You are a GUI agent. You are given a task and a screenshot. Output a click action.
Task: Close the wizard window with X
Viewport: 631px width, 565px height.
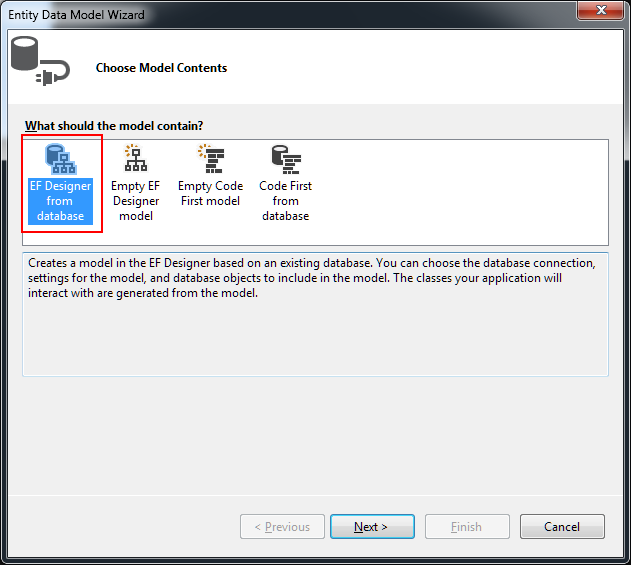(600, 10)
